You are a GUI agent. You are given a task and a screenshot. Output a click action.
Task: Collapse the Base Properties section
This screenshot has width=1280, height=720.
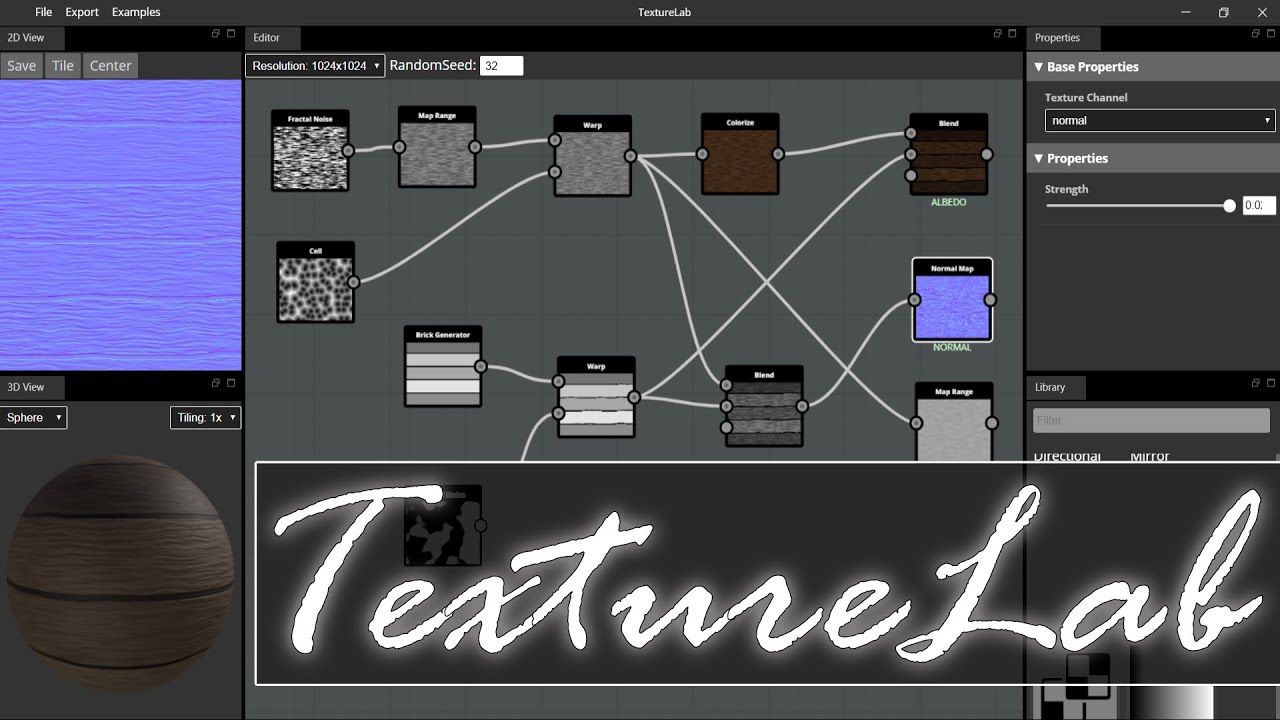1153,67
